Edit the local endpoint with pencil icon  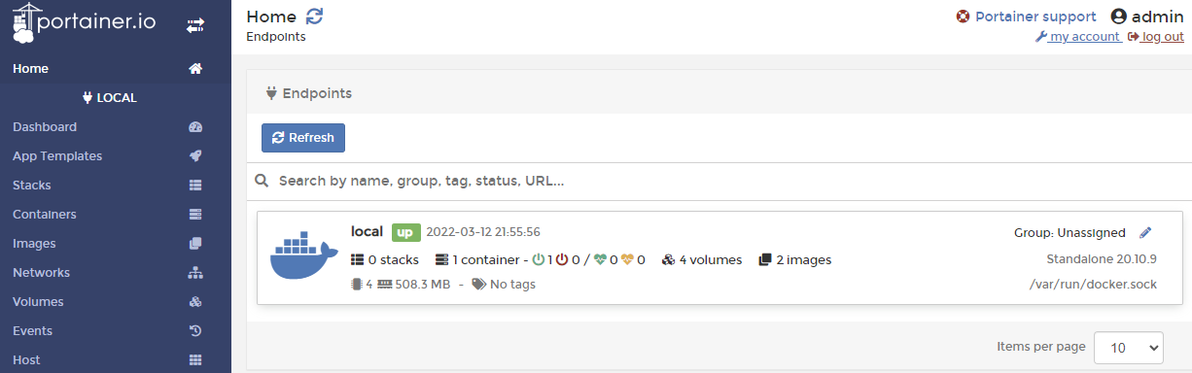point(1146,232)
